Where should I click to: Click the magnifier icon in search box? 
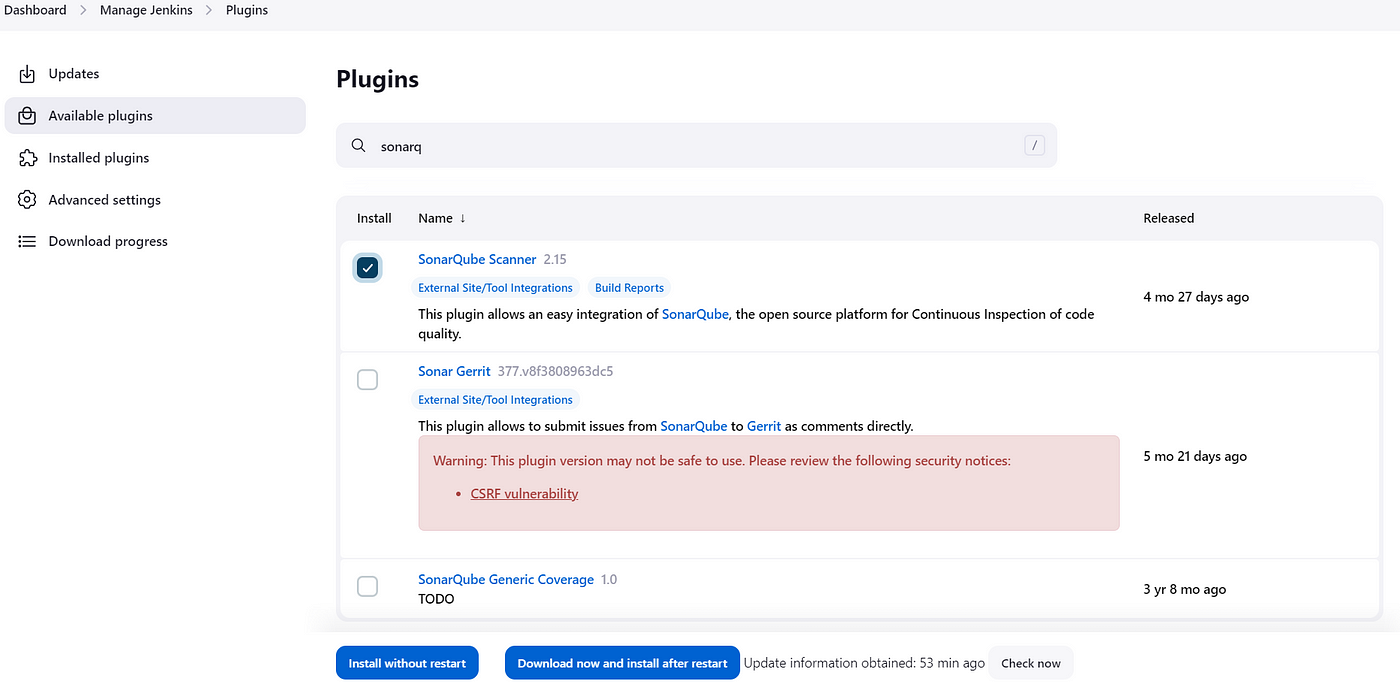point(359,146)
